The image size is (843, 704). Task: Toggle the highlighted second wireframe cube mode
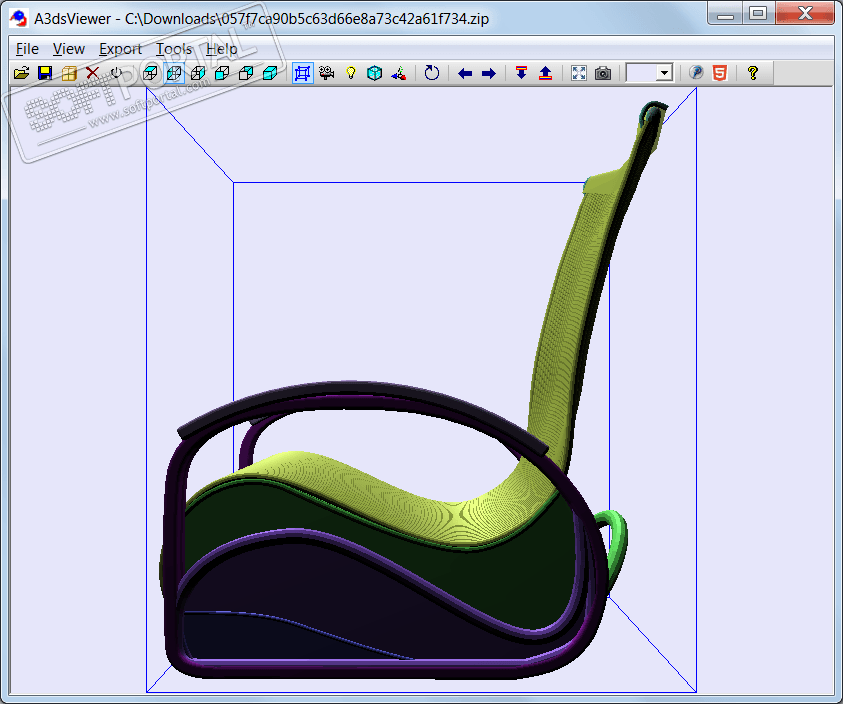click(174, 73)
